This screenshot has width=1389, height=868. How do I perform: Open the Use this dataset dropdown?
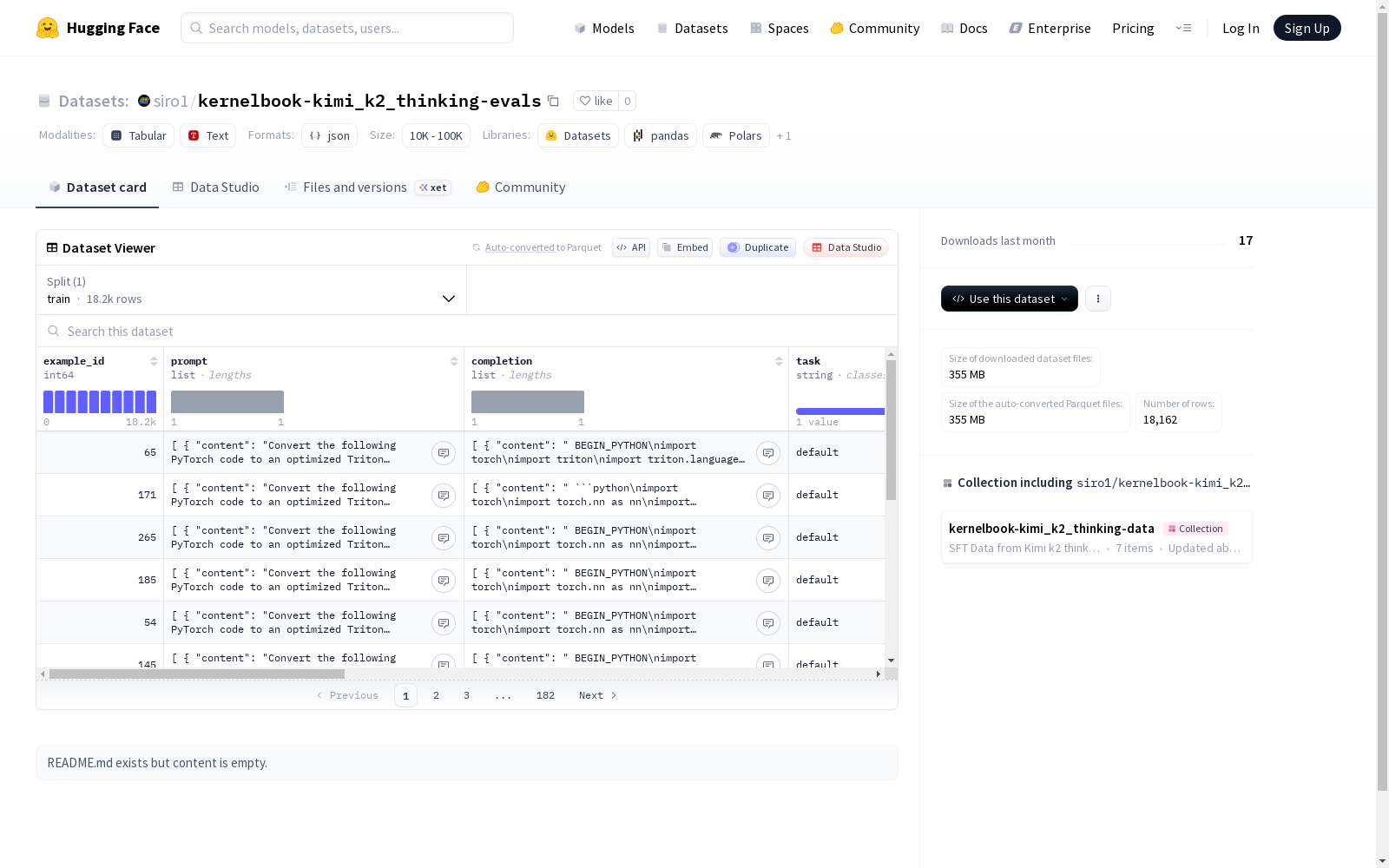(x=1010, y=299)
